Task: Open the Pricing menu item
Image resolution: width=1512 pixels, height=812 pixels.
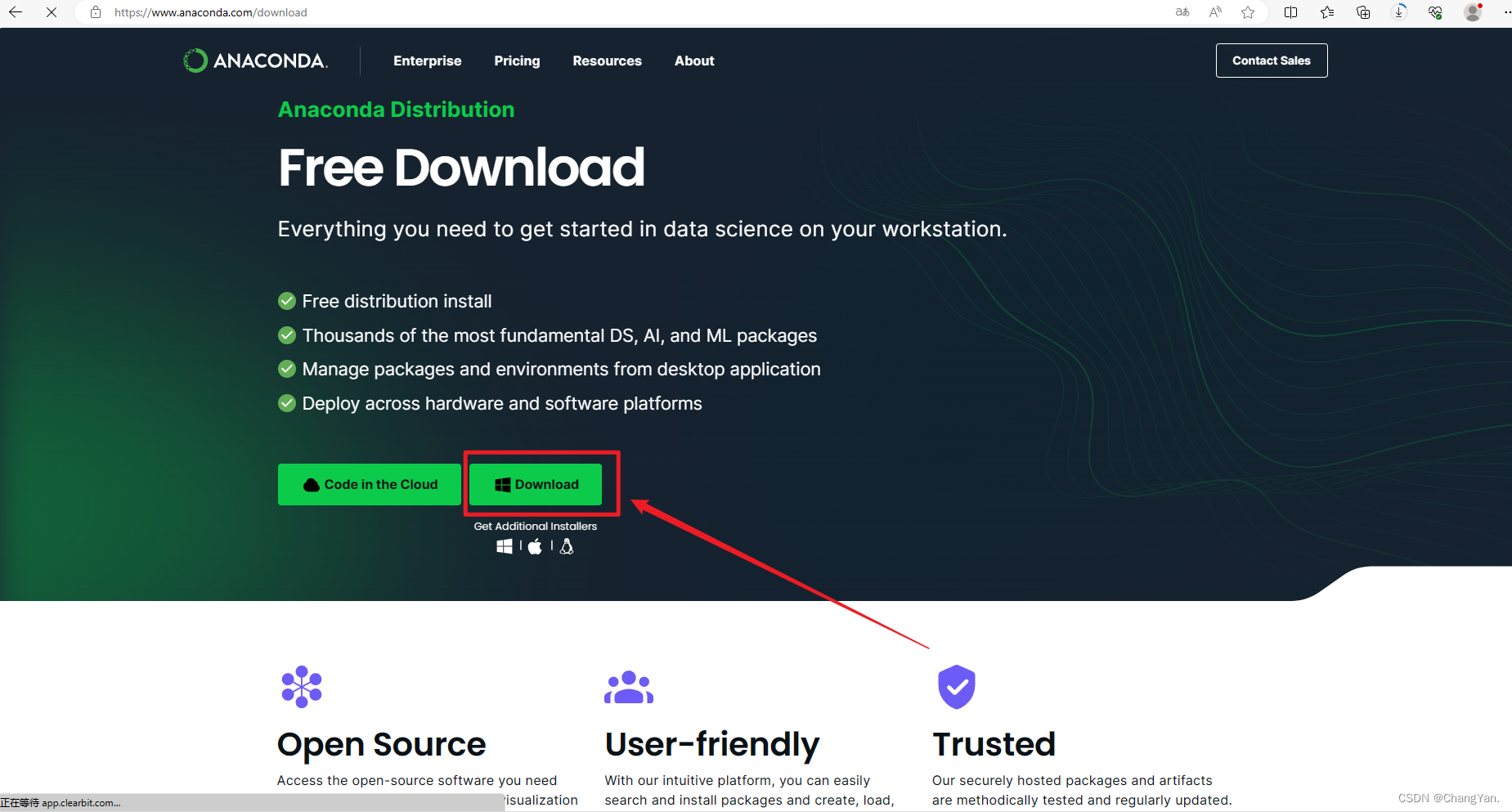Action: point(517,61)
